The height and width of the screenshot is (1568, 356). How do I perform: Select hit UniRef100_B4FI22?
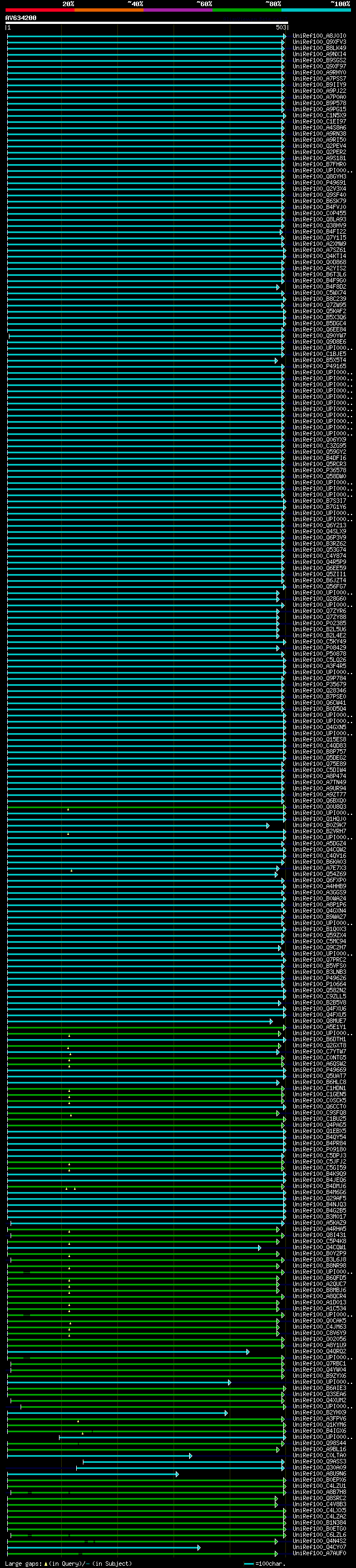click(x=319, y=232)
